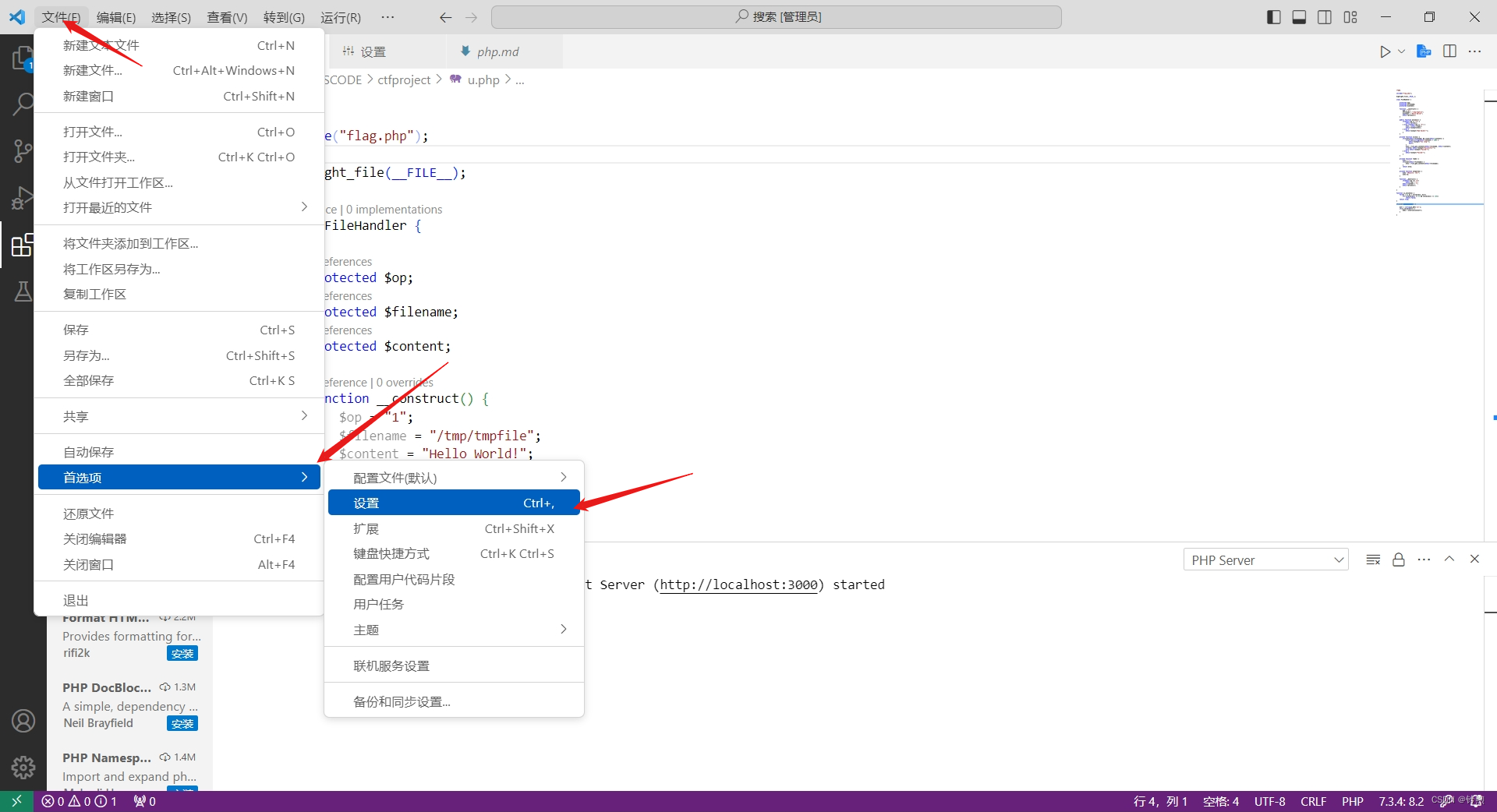Open the customize layout icon

pyautogui.click(x=1350, y=17)
